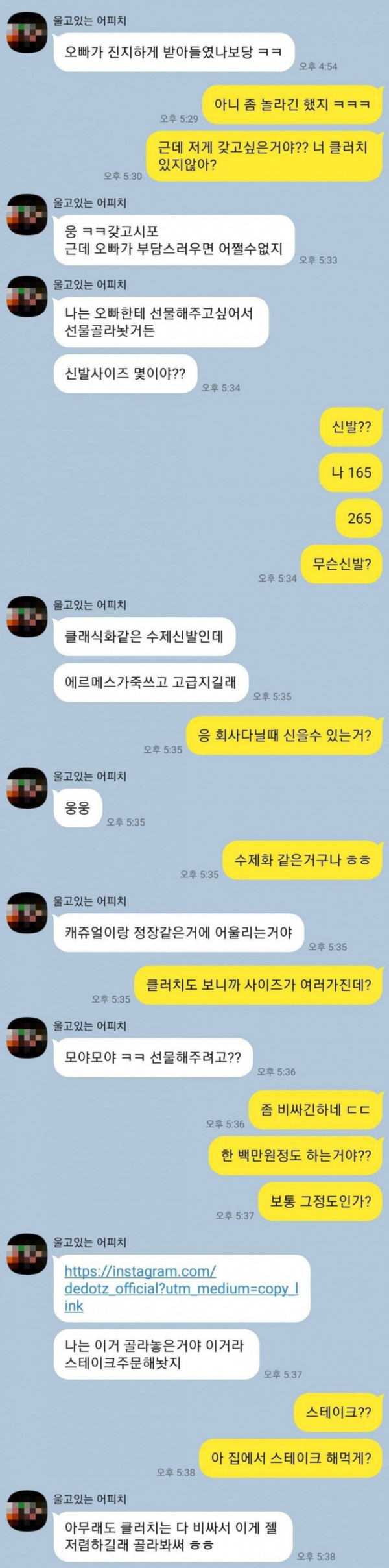
Task: Tap avatar beside "클래식화같은 수제신발인데" message
Action: tap(27, 618)
